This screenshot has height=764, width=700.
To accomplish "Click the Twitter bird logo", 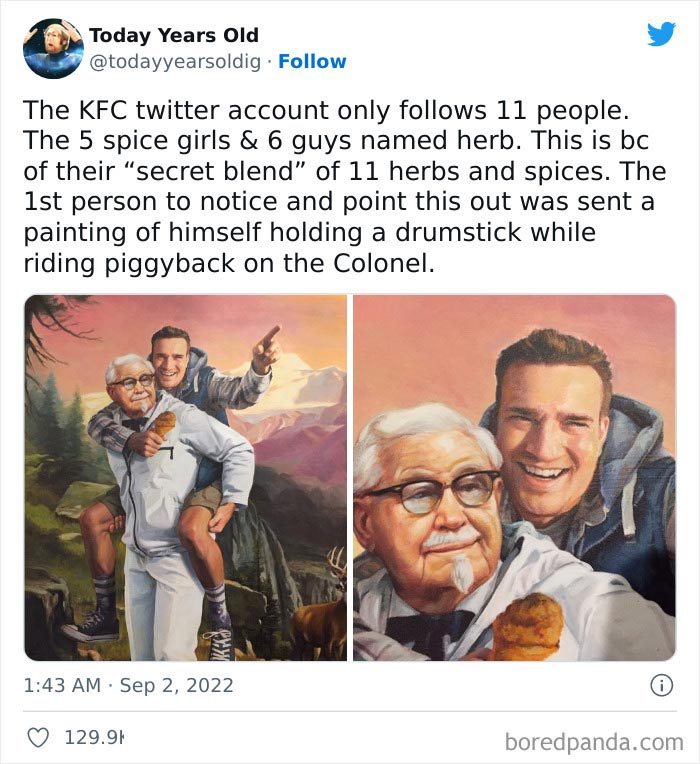I will [x=661, y=34].
